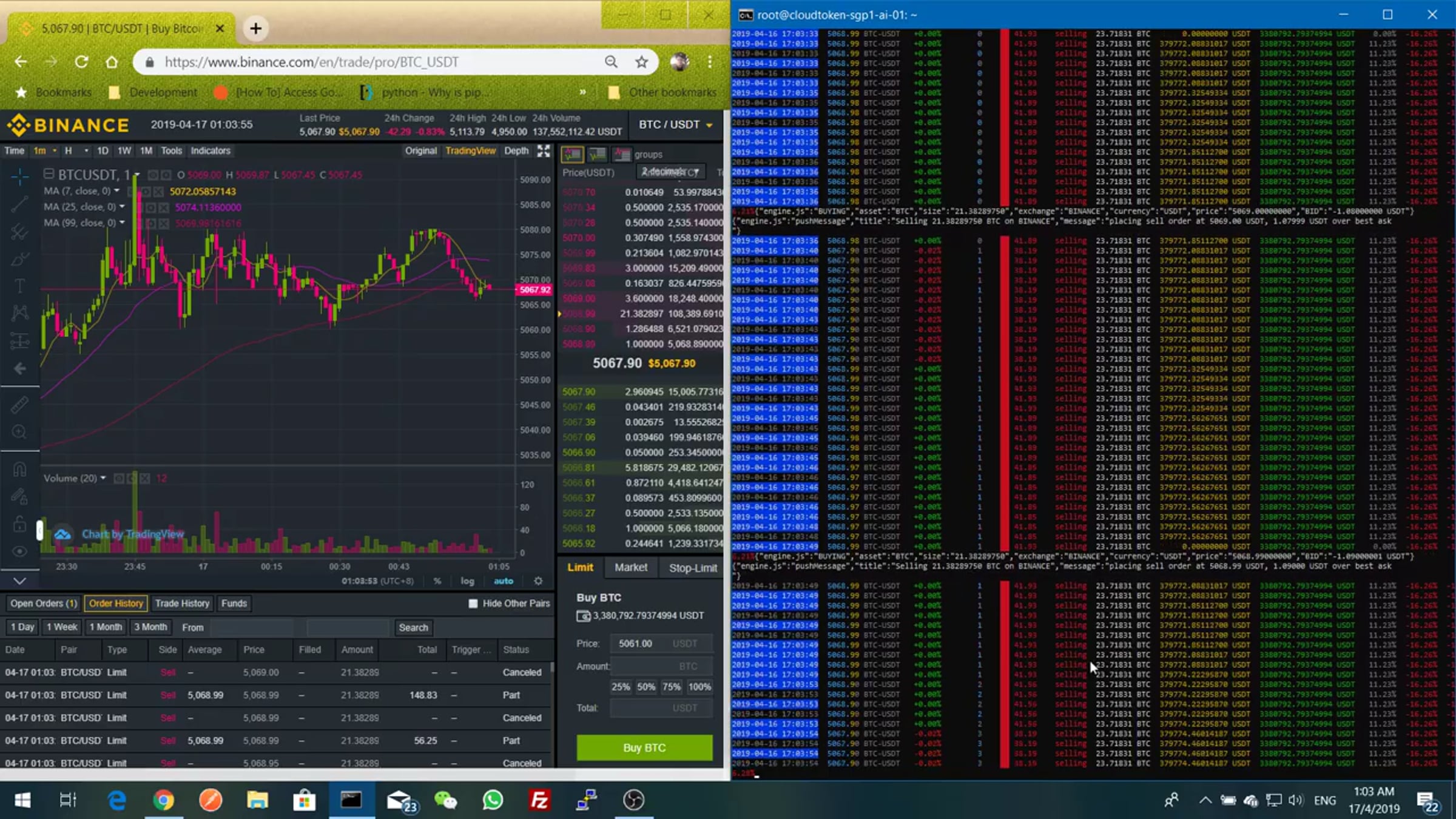1456x819 pixels.
Task: Select the brush drawing tool
Action: (19, 260)
